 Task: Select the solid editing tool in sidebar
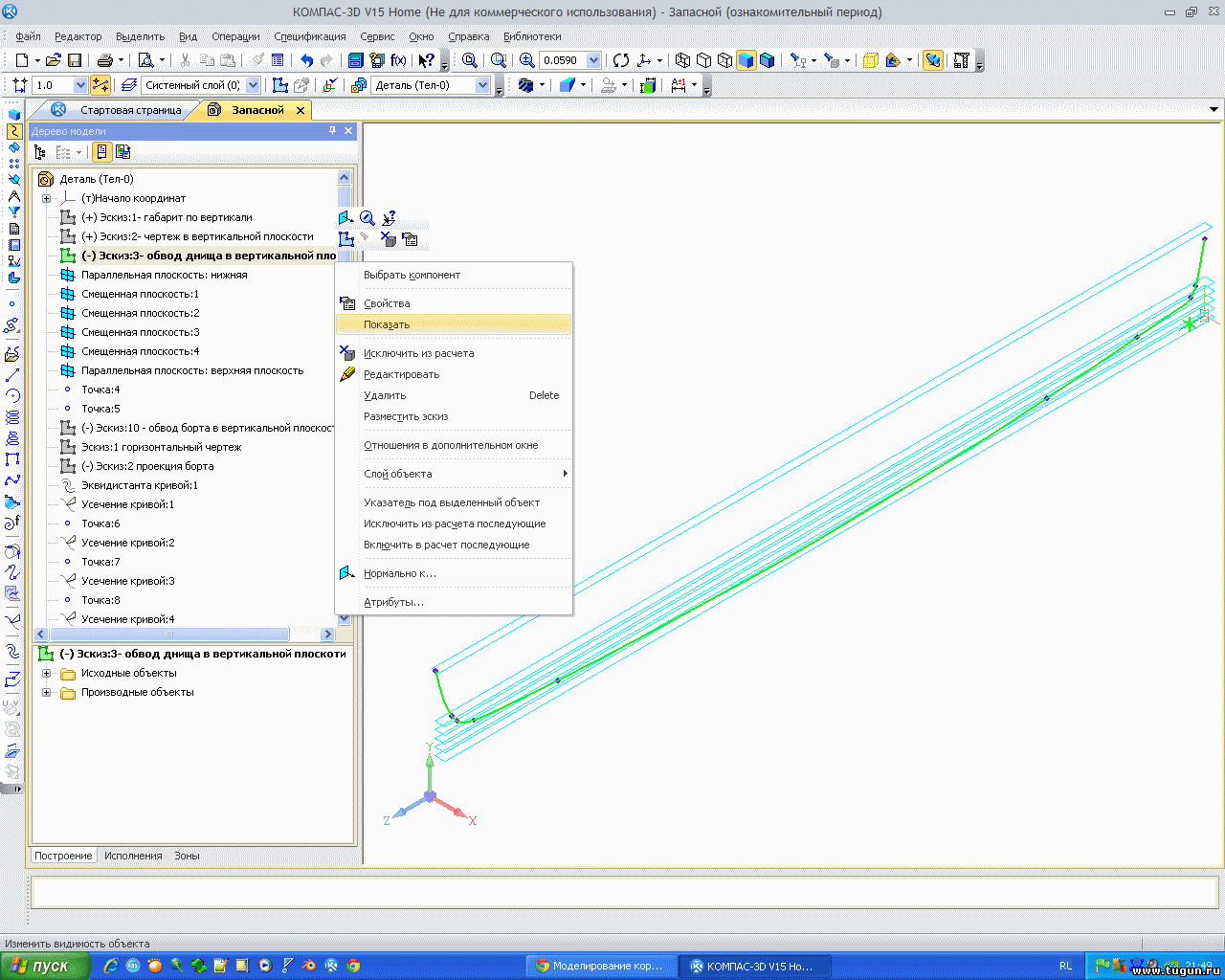click(13, 115)
